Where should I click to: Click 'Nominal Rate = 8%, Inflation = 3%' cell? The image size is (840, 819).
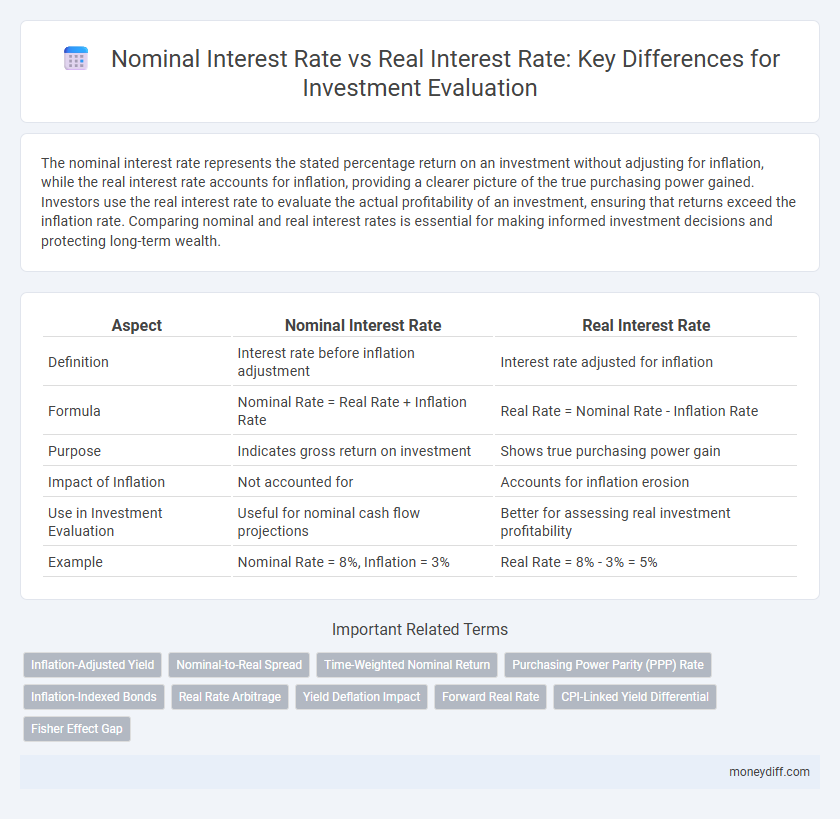click(363, 562)
